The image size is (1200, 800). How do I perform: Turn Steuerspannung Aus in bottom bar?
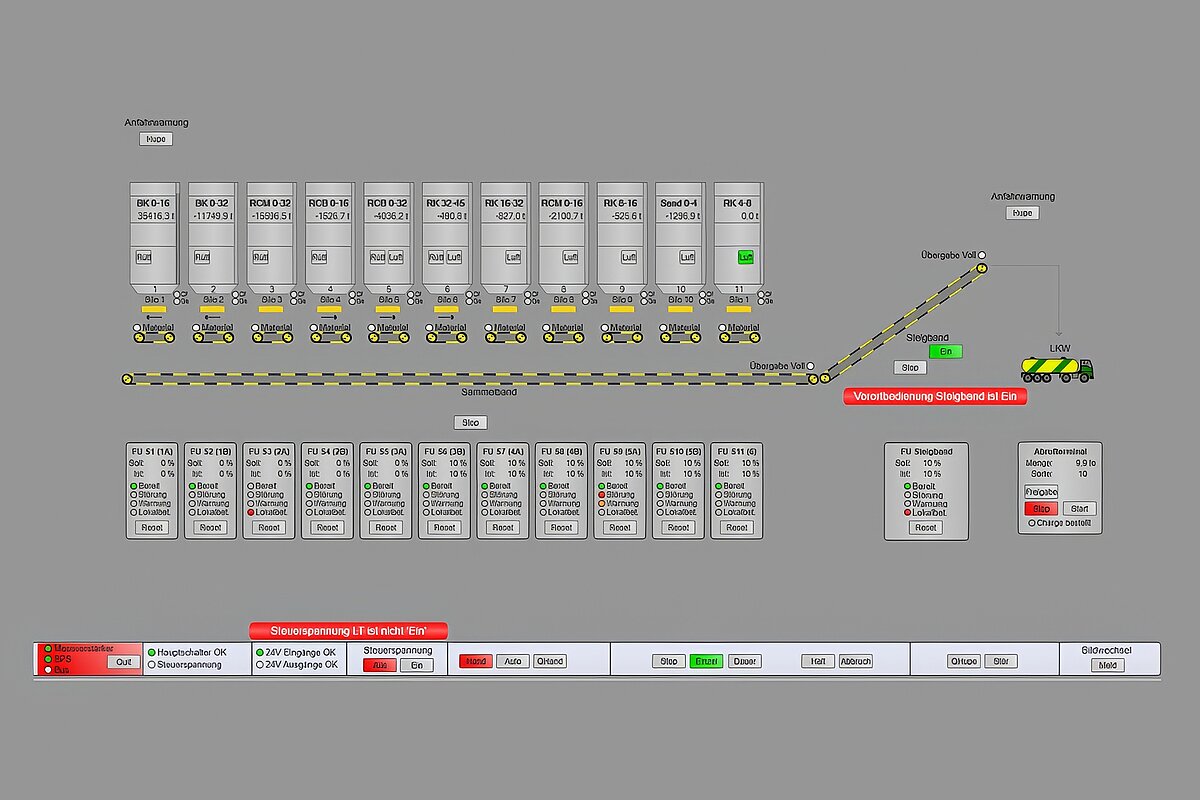tap(378, 665)
